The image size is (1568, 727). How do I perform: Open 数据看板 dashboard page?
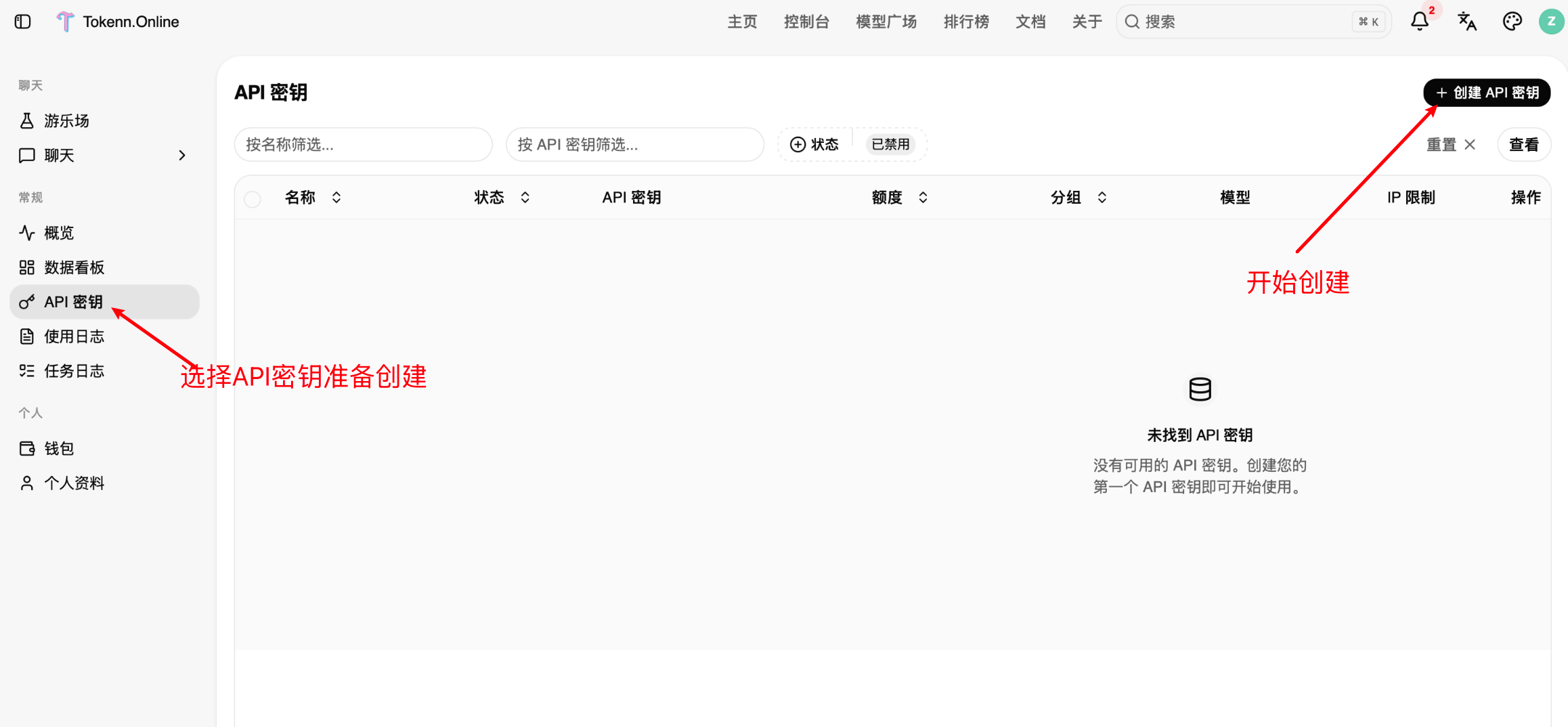click(104, 267)
